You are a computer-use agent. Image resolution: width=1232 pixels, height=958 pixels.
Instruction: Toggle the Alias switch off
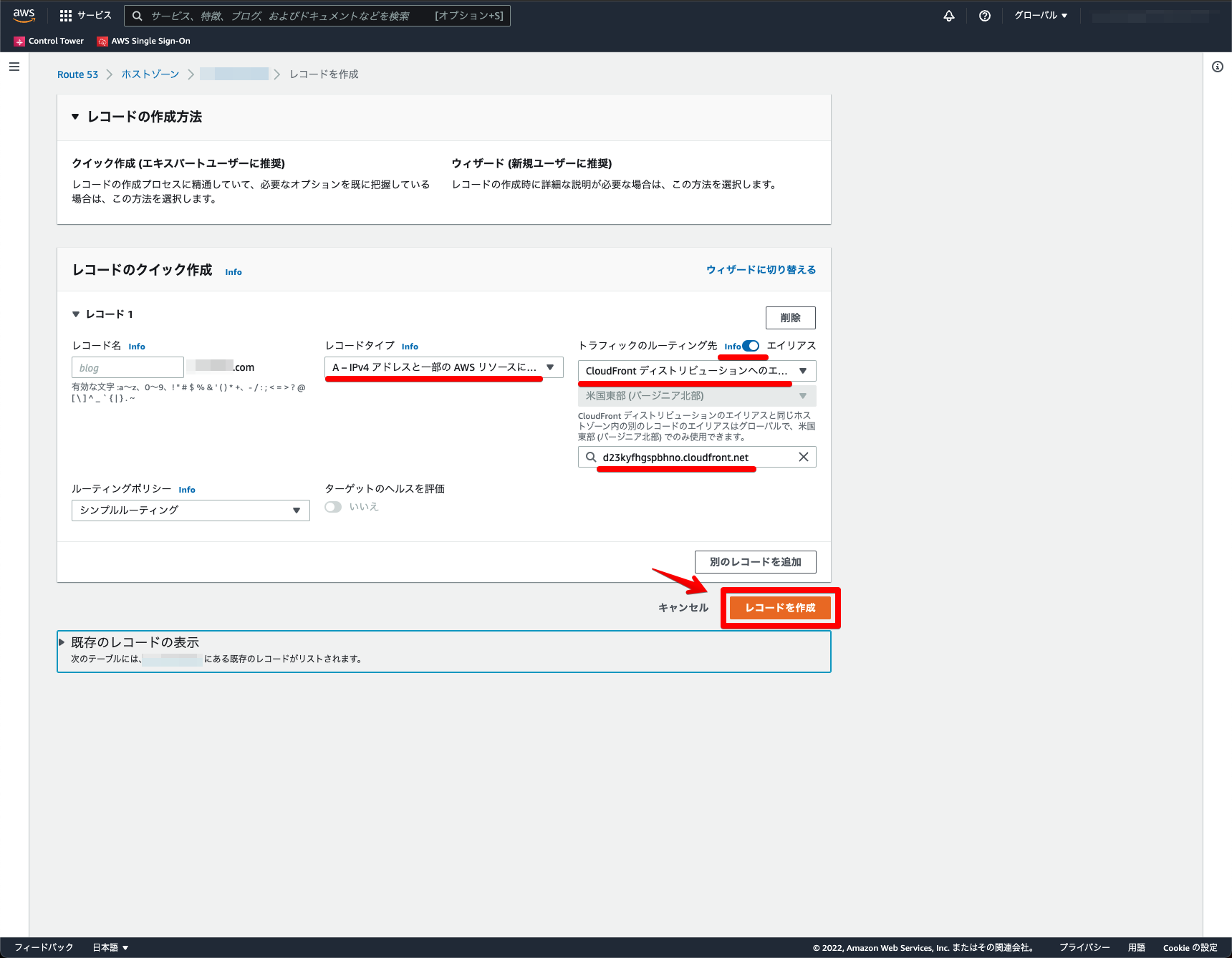tap(751, 346)
